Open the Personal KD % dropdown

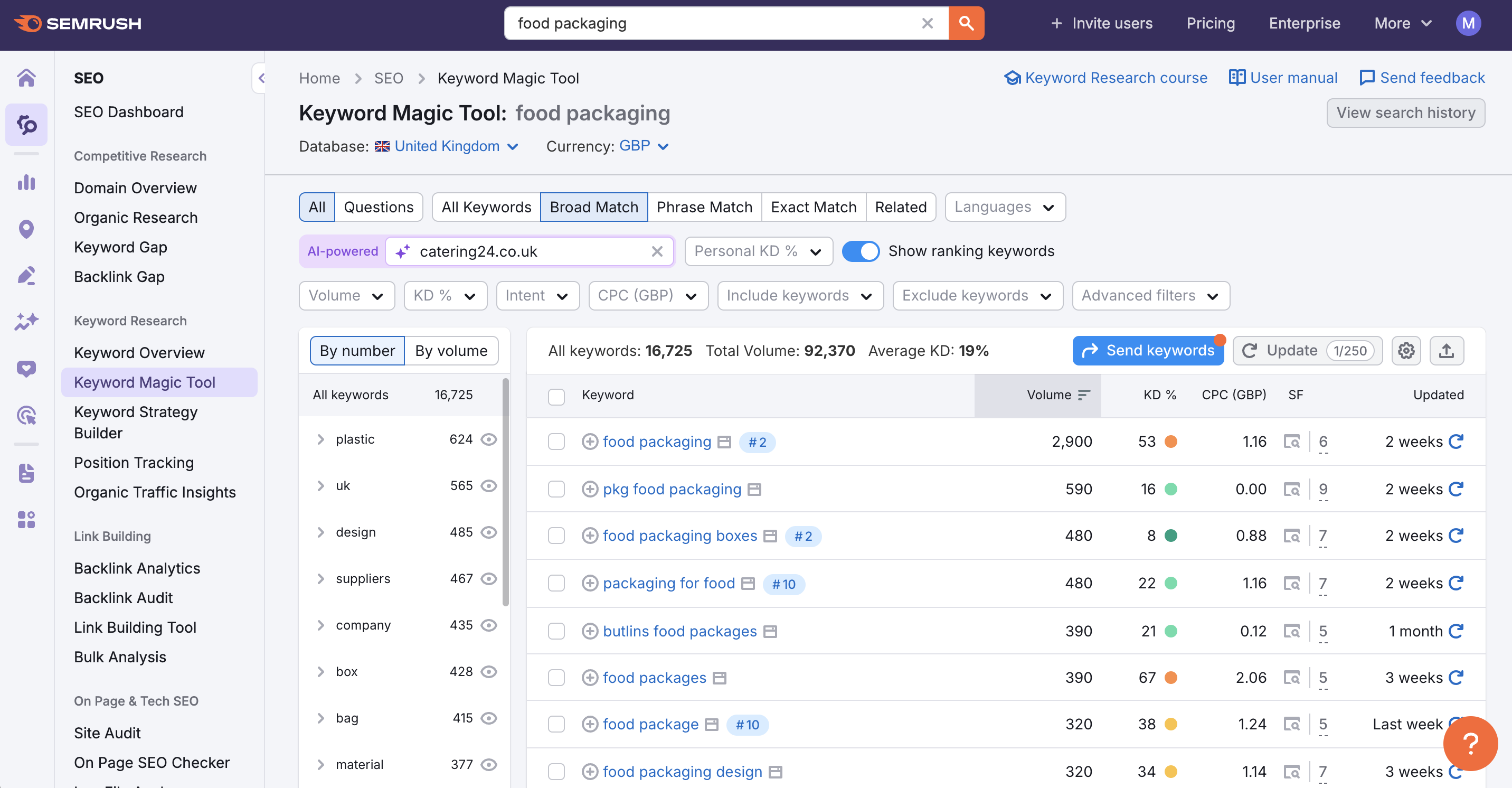click(x=758, y=251)
